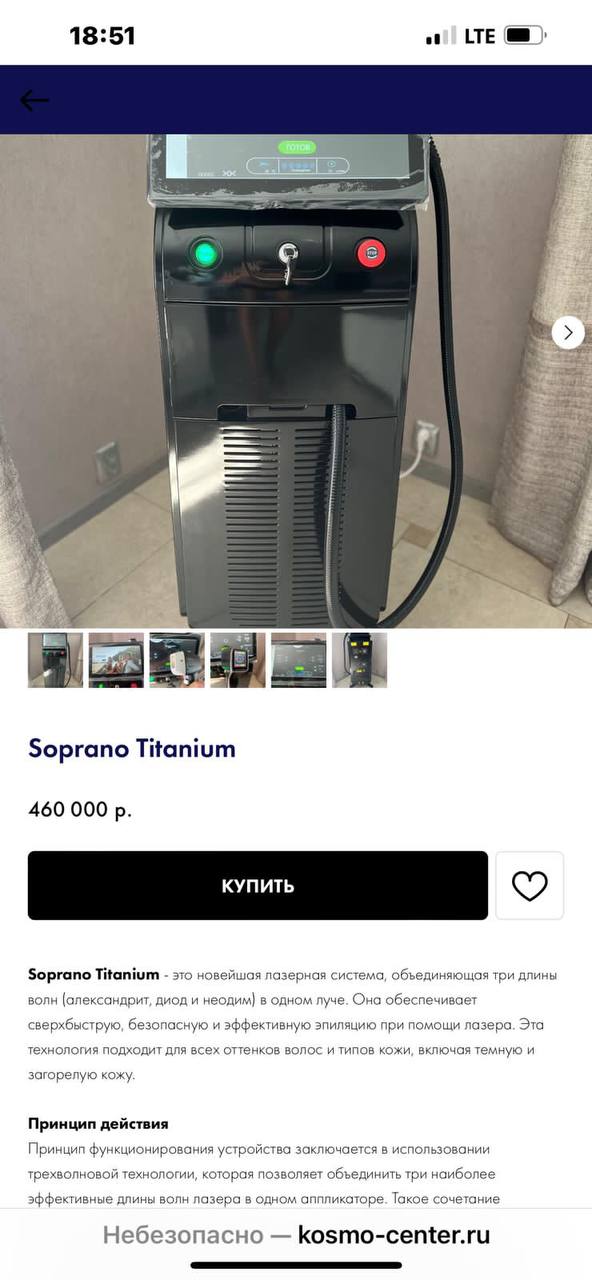Viewport: 592px width, 1280px height.
Task: Select the sixth thumbnail of the black machine
Action: tap(360, 660)
